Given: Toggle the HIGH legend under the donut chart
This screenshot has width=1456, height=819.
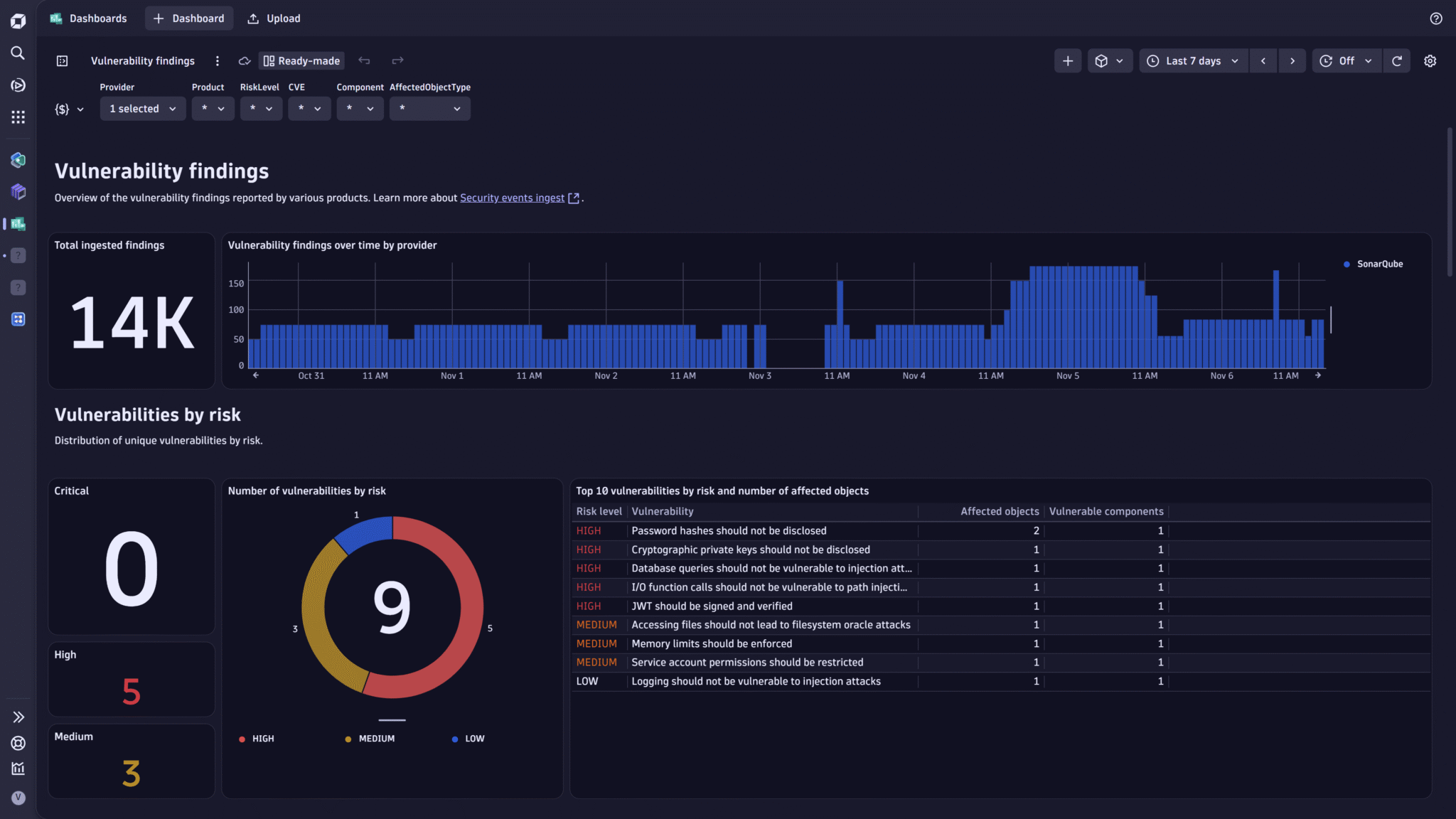Looking at the screenshot, I should 257,739.
